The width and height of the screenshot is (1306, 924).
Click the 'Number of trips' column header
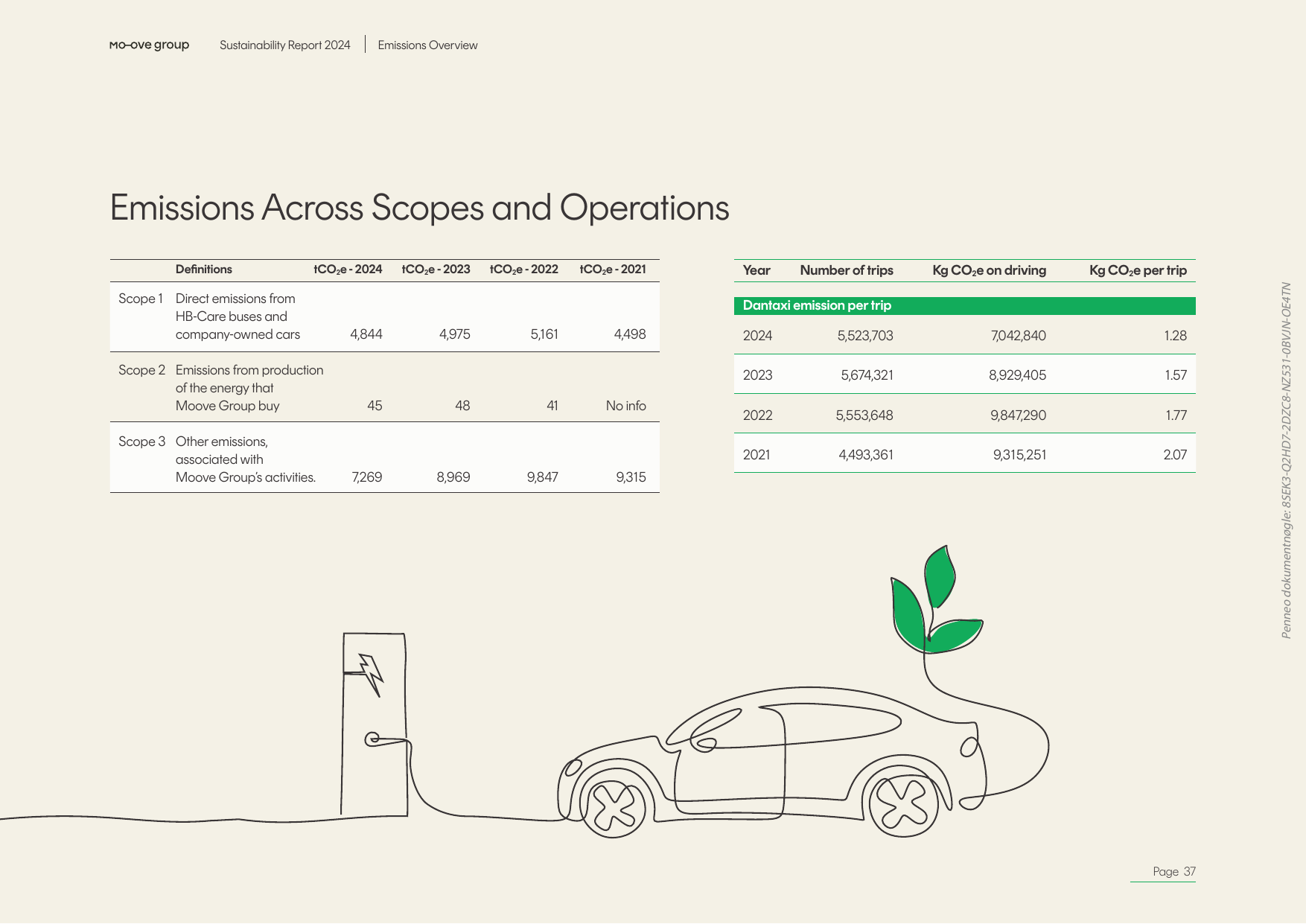(846, 270)
